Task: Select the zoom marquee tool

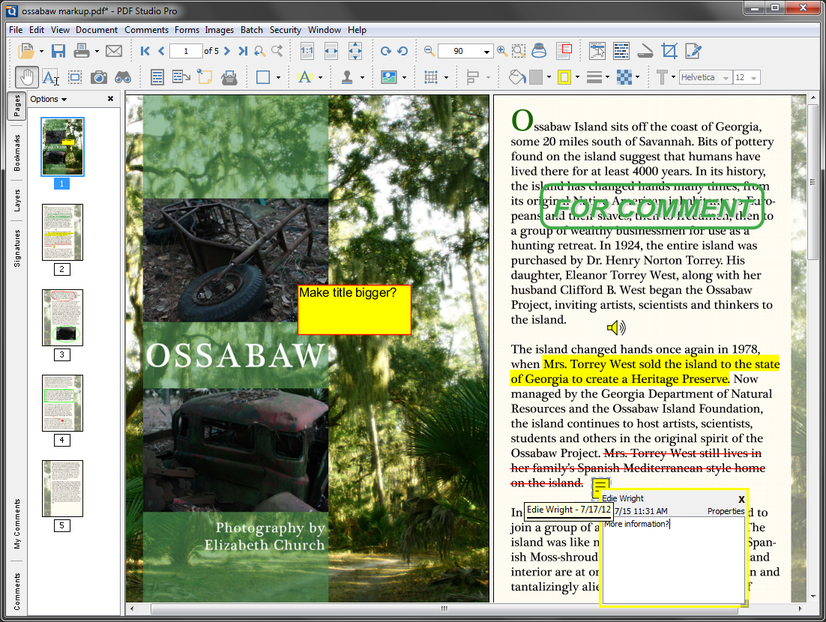Action: (x=518, y=51)
